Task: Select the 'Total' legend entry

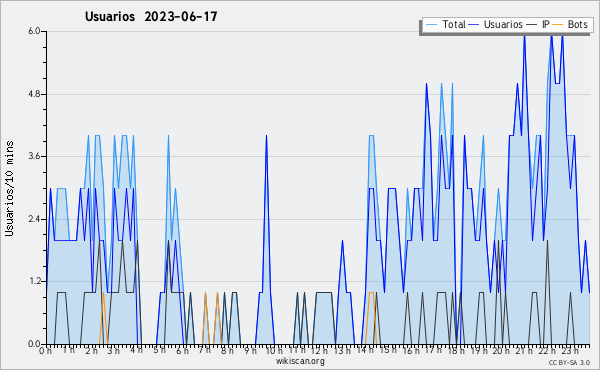Action: [445, 24]
